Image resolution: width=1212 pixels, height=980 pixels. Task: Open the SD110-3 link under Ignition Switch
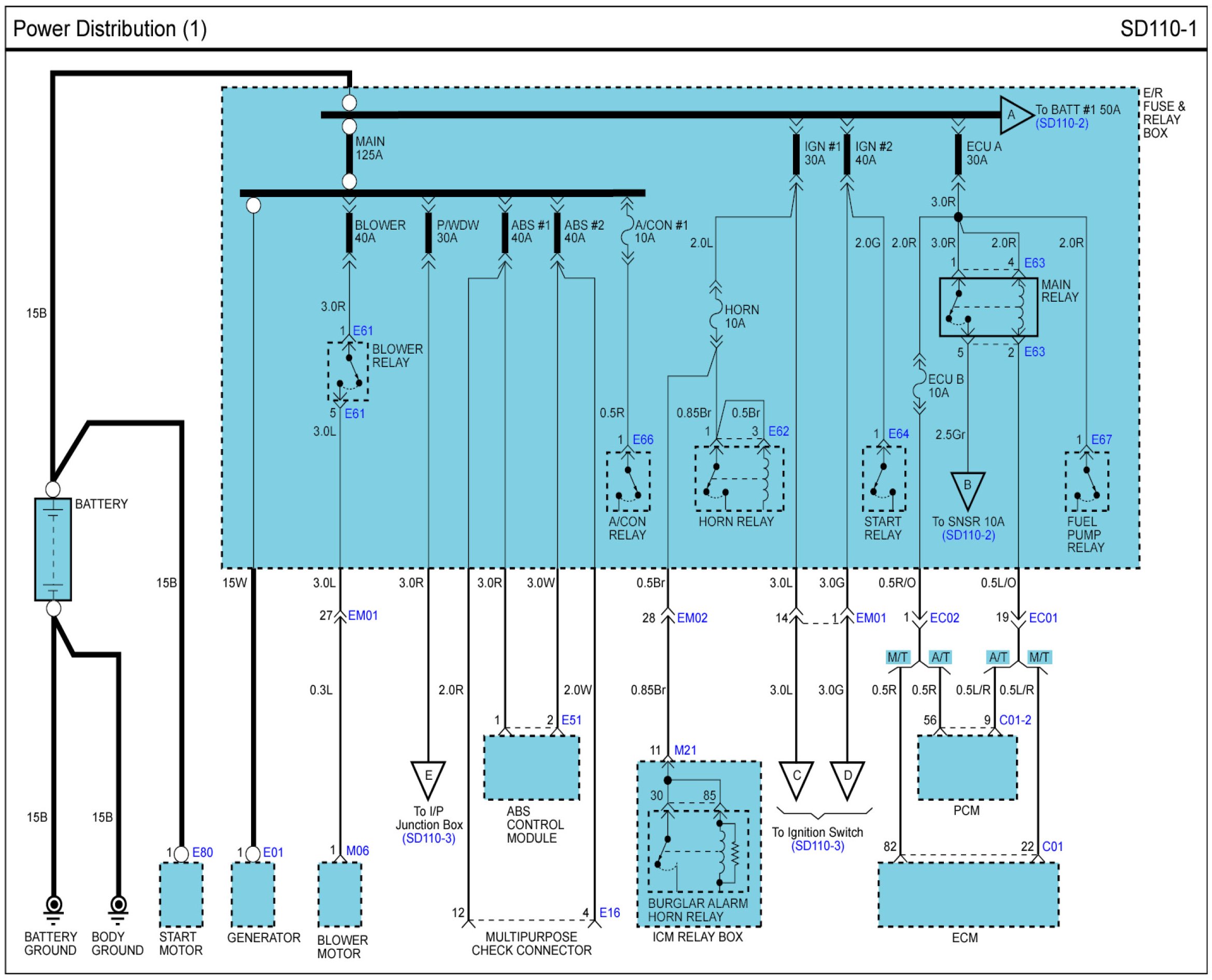817,846
